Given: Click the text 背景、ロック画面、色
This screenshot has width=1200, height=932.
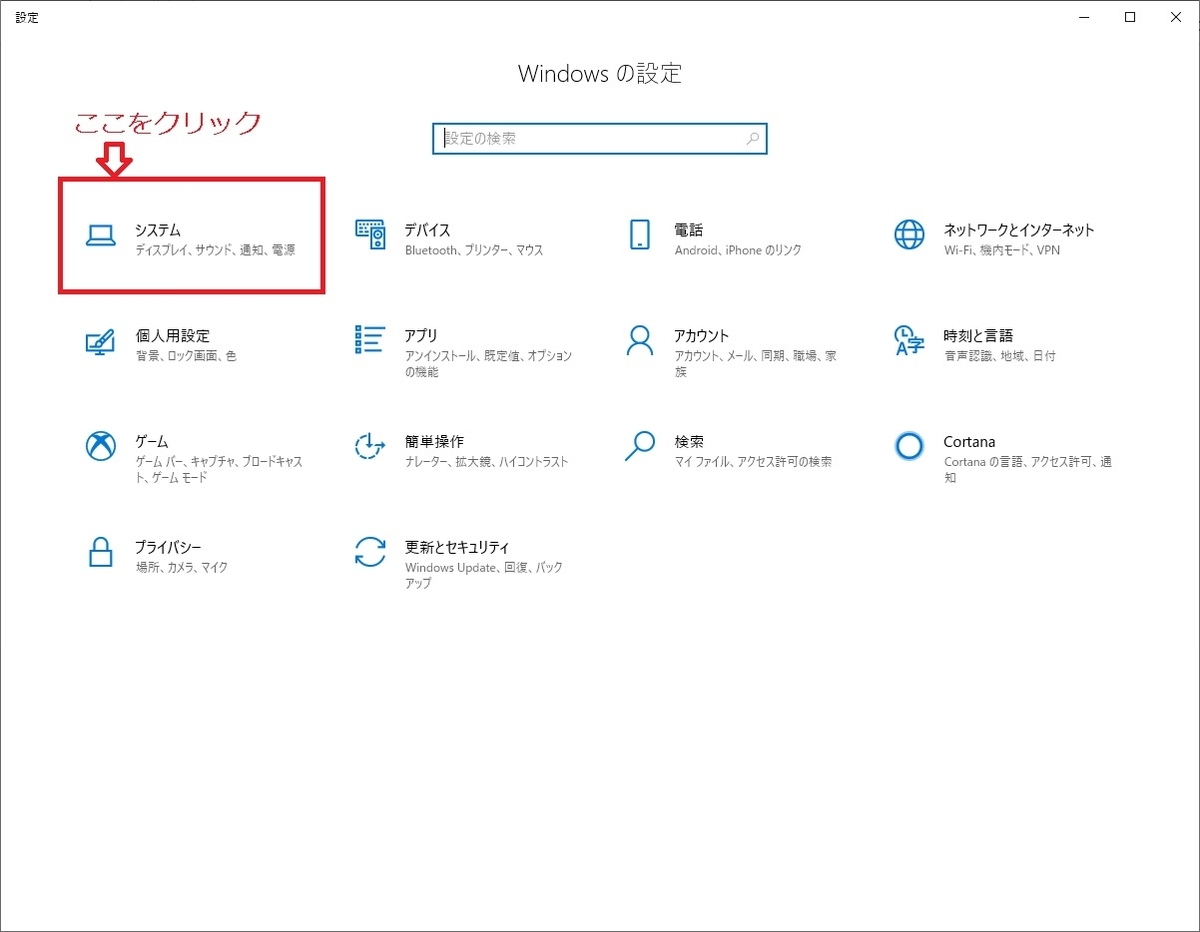Looking at the screenshot, I should 186,356.
